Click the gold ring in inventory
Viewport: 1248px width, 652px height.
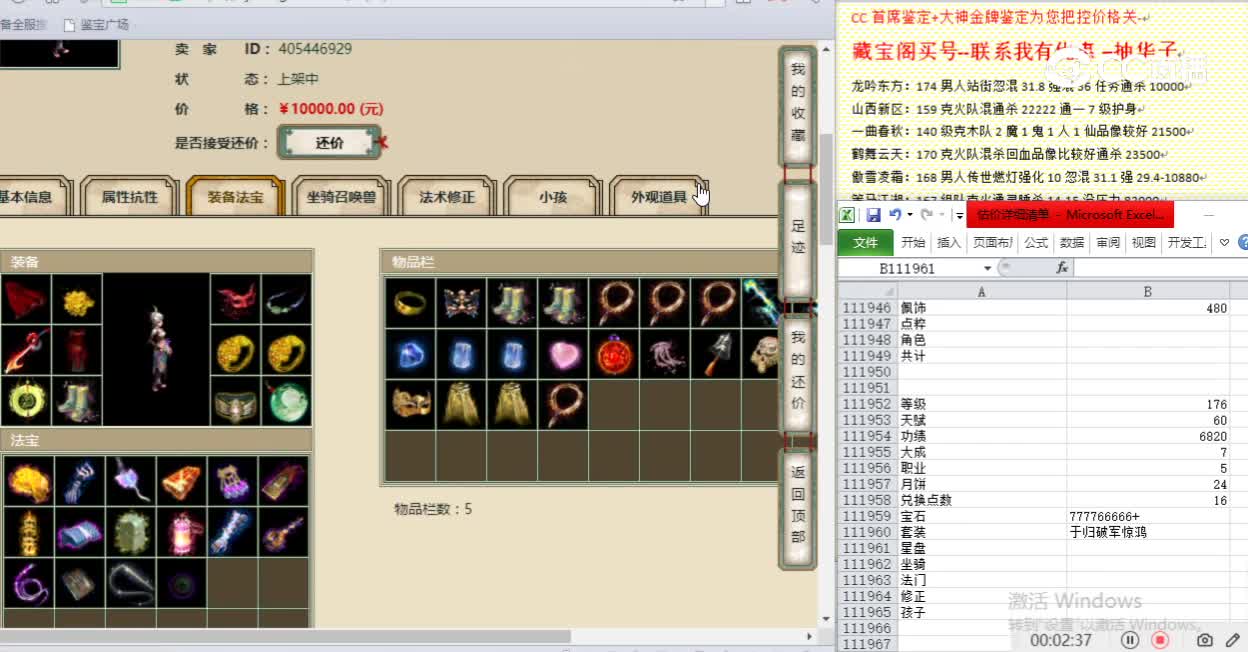(410, 303)
